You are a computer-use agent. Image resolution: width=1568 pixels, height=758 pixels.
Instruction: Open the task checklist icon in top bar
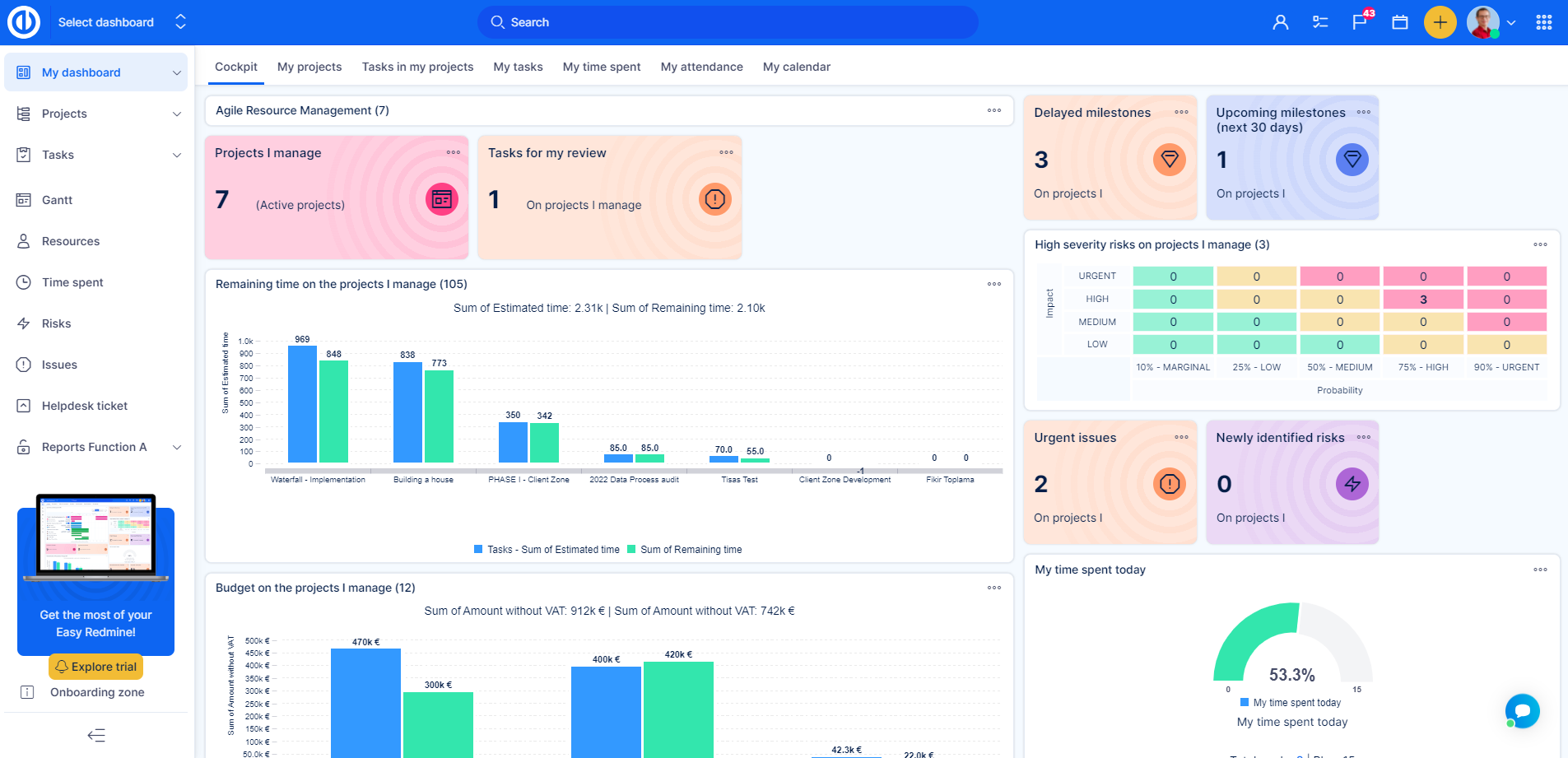coord(1320,22)
